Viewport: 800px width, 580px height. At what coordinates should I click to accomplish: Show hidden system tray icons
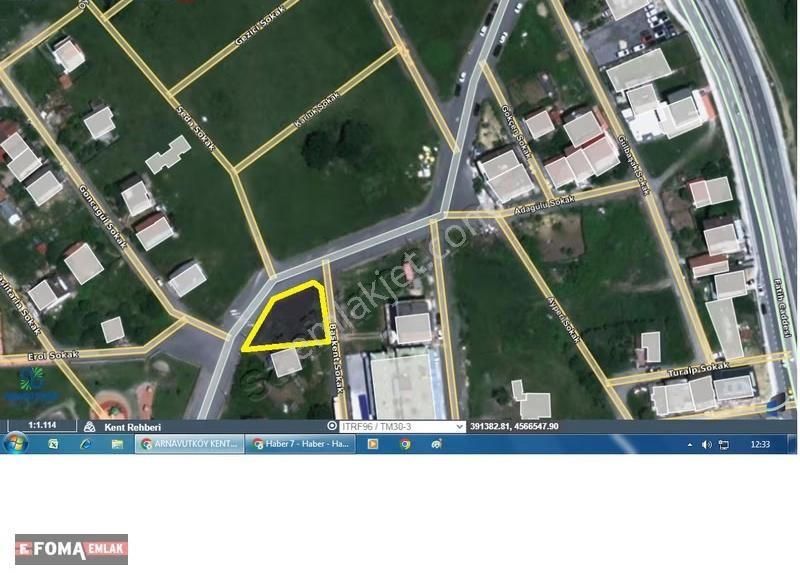coord(691,444)
